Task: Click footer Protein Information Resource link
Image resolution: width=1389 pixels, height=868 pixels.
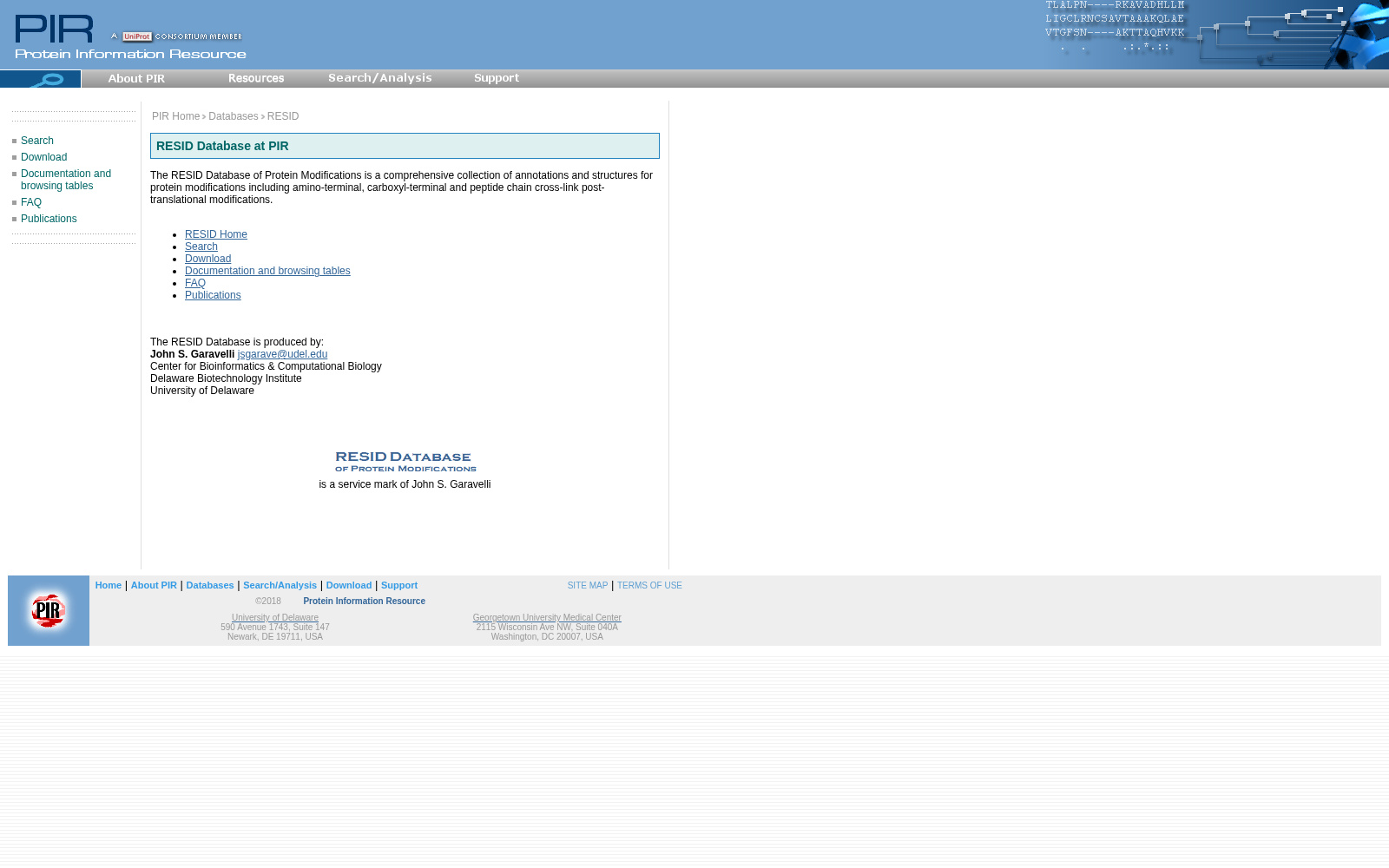Action: click(x=365, y=601)
